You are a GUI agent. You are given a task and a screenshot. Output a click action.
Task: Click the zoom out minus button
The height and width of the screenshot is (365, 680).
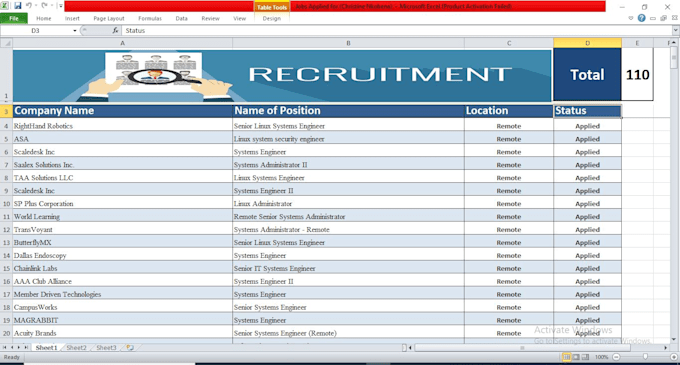616,357
